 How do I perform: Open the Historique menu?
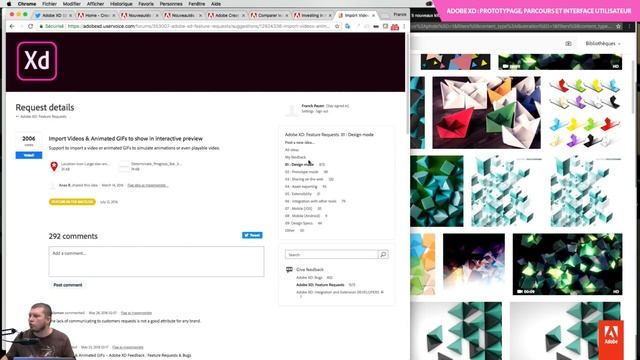(x=121, y=4)
